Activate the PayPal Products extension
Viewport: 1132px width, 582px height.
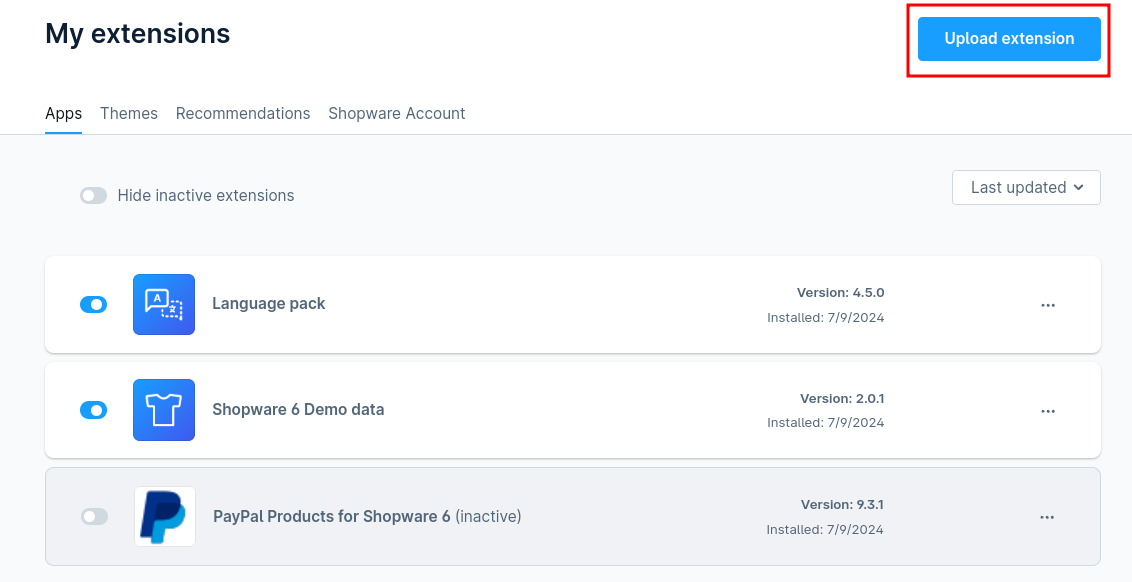click(x=94, y=516)
